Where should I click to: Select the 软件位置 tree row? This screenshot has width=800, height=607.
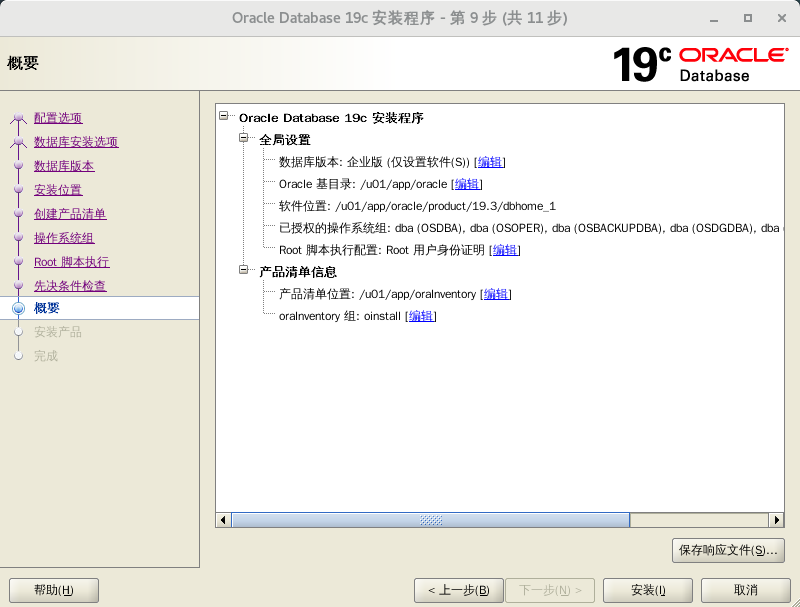point(417,206)
